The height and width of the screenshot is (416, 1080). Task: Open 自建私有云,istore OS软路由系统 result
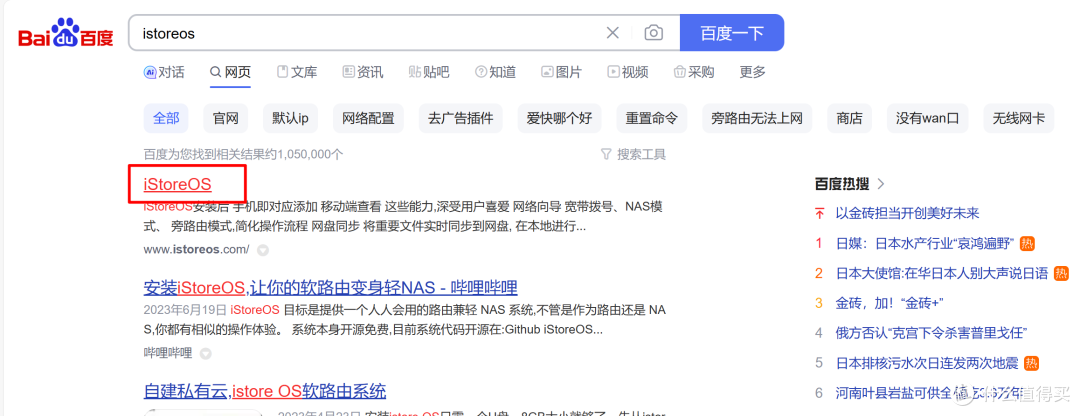click(x=264, y=391)
